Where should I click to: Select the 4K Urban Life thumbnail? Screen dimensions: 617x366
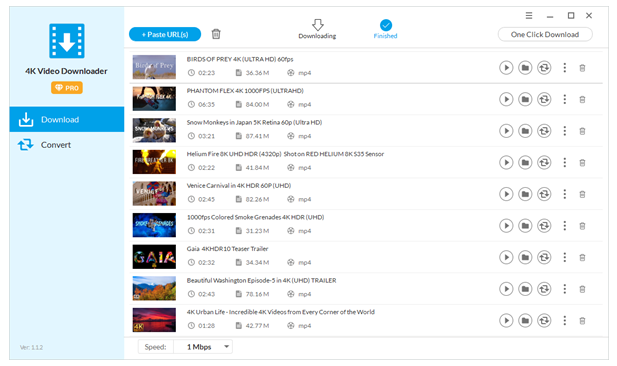pos(154,320)
